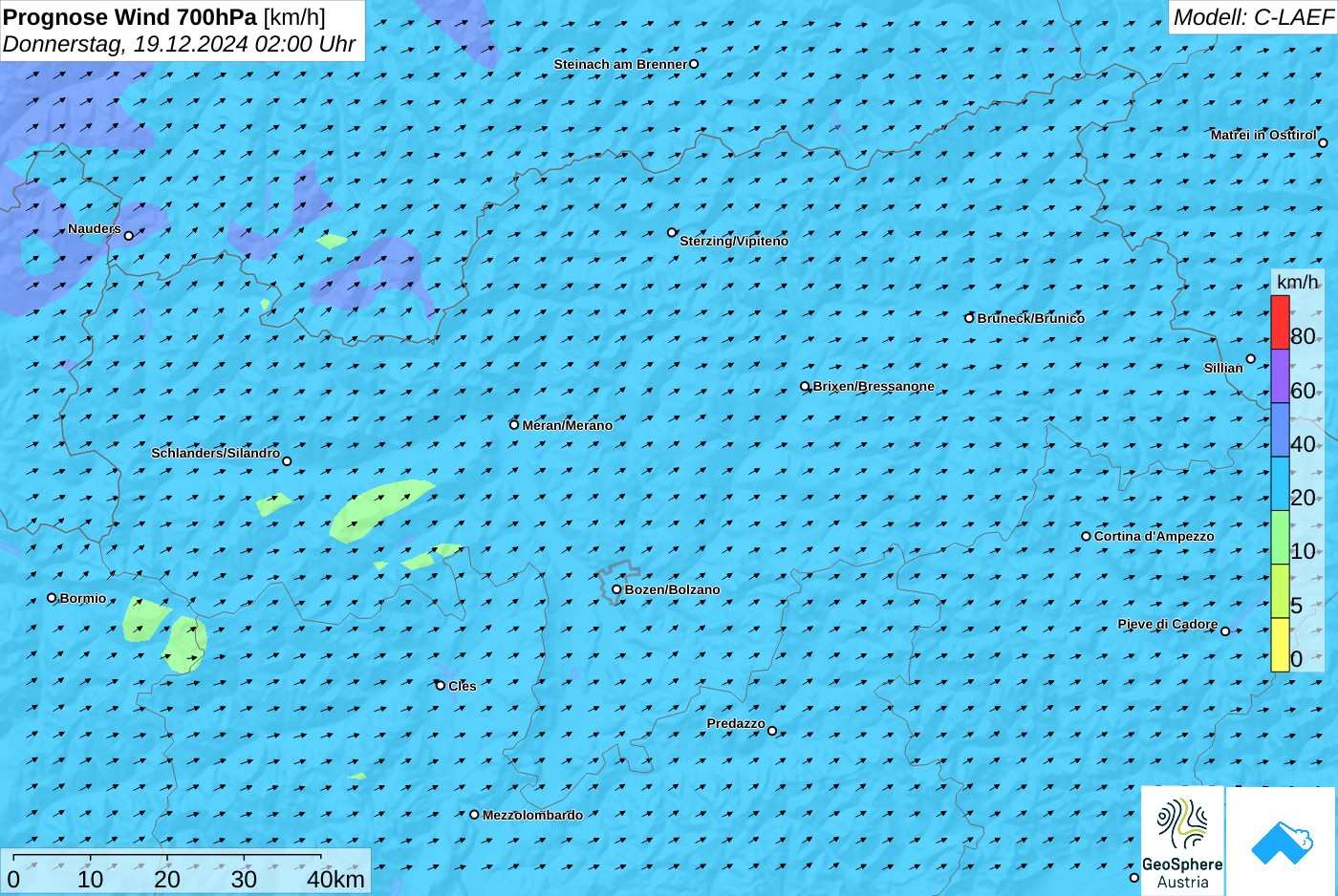Click the 'km/h' legend heading
Viewport: 1338px width, 896px height.
[x=1298, y=282]
